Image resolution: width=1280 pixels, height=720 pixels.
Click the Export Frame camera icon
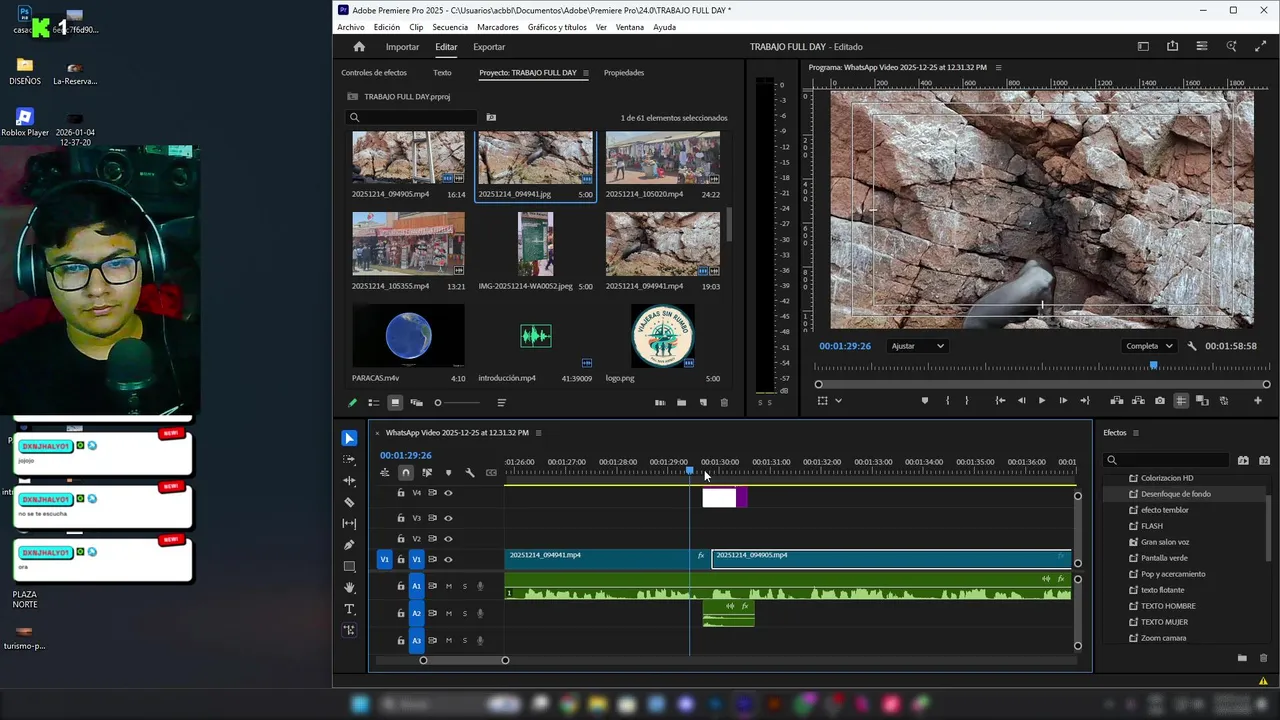tap(1159, 401)
